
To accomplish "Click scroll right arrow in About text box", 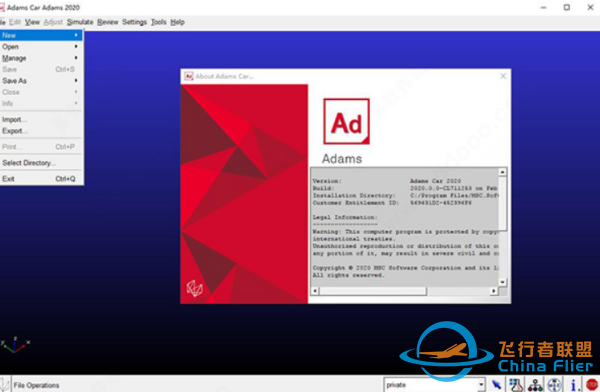I will [494, 291].
